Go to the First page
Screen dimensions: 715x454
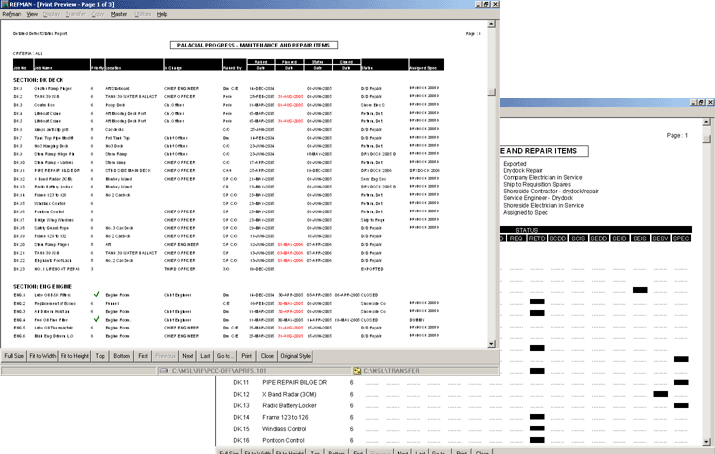pos(144,355)
